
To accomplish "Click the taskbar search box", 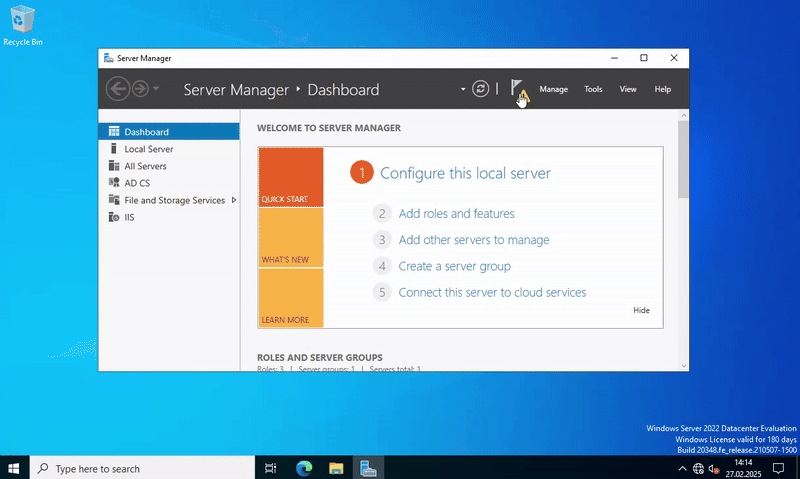I will click(142, 468).
